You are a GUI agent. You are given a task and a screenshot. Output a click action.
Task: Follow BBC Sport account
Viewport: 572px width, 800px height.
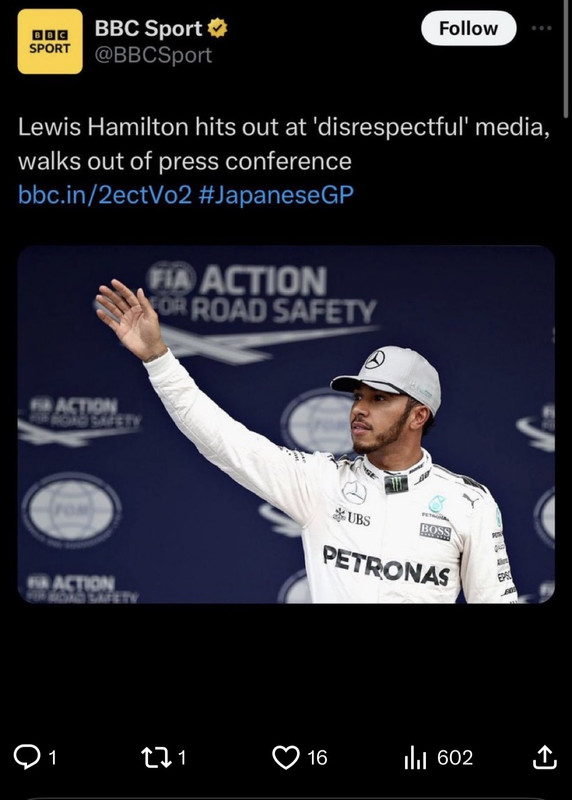click(x=468, y=29)
